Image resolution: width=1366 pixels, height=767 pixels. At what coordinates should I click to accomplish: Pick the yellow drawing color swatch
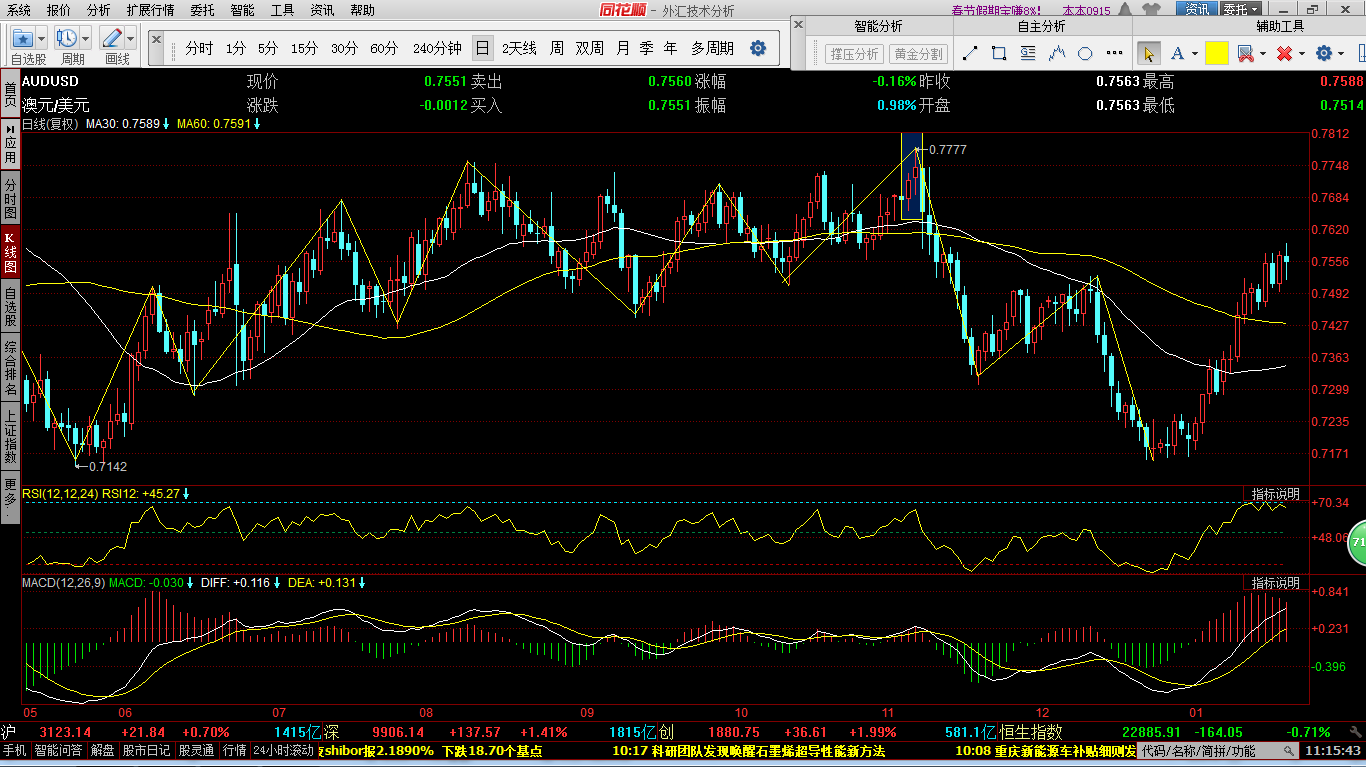(x=1216, y=53)
